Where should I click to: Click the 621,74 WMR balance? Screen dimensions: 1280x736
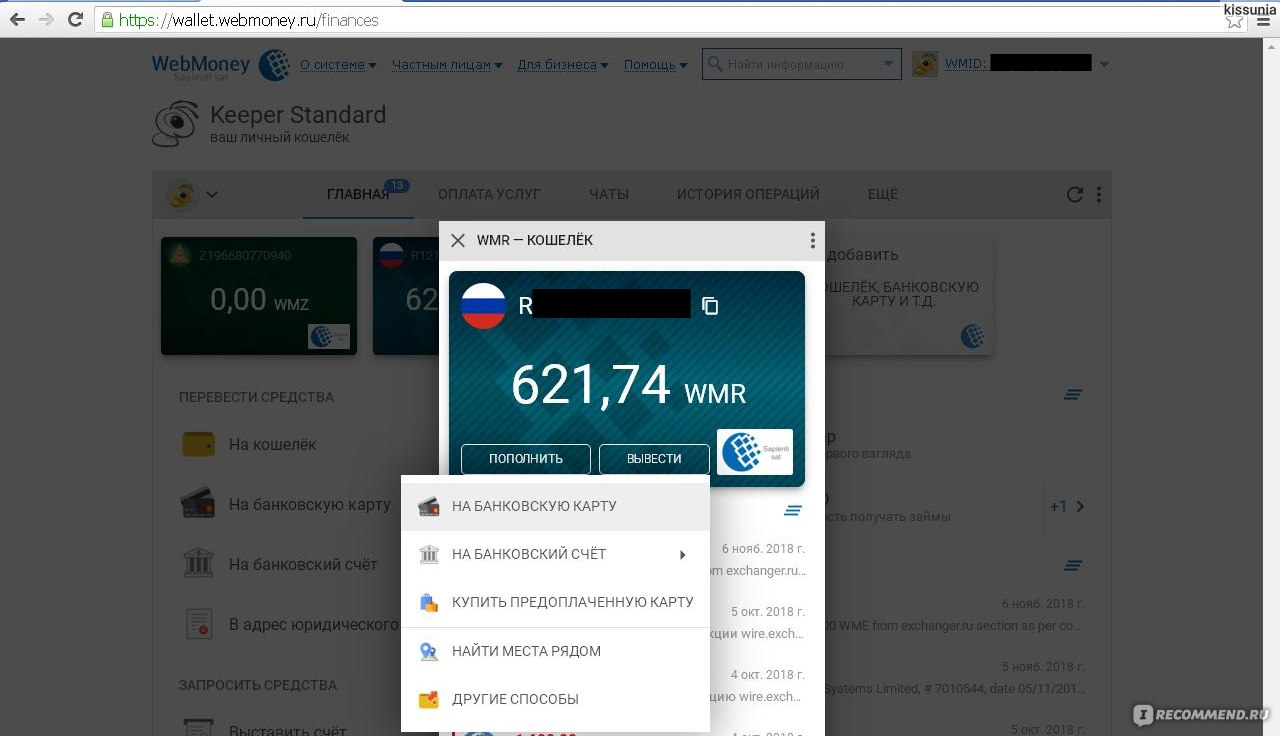point(628,385)
